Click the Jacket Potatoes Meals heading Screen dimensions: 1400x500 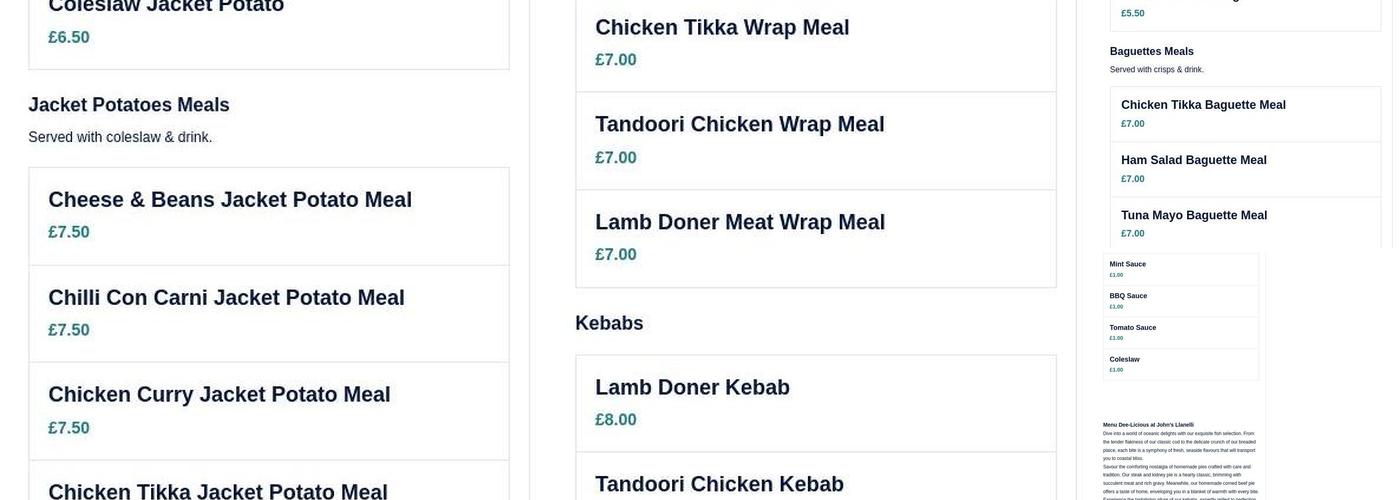(x=129, y=105)
